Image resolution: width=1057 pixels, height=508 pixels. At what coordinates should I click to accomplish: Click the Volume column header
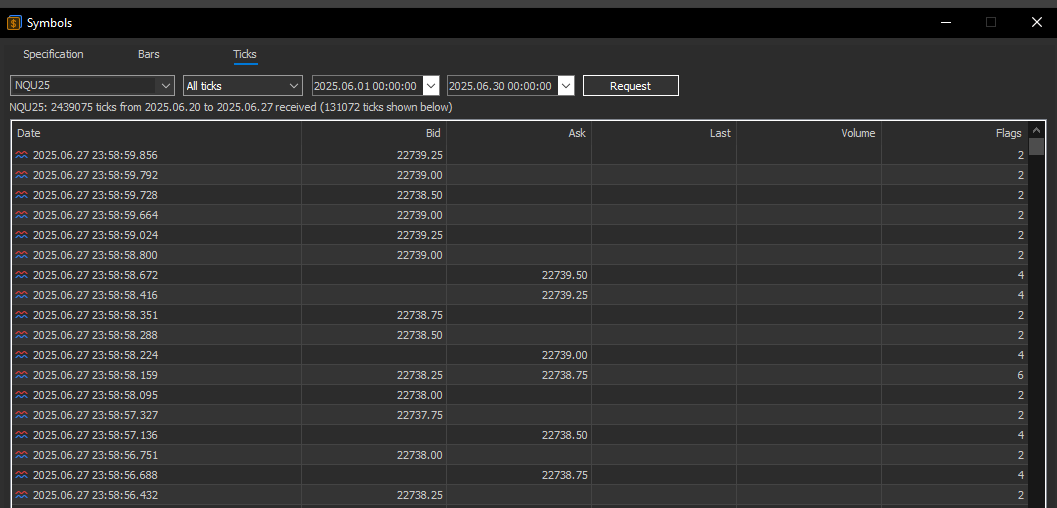(808, 133)
